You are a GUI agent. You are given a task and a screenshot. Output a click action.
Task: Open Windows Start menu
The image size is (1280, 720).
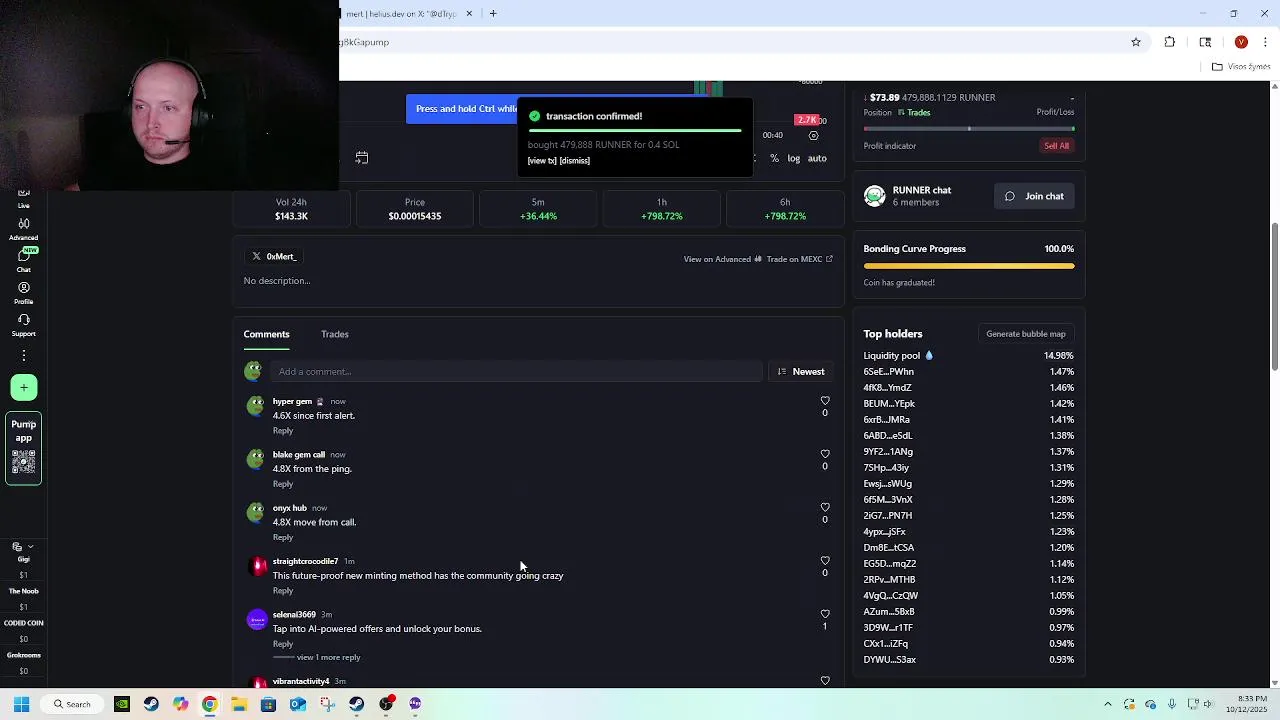tap(21, 704)
